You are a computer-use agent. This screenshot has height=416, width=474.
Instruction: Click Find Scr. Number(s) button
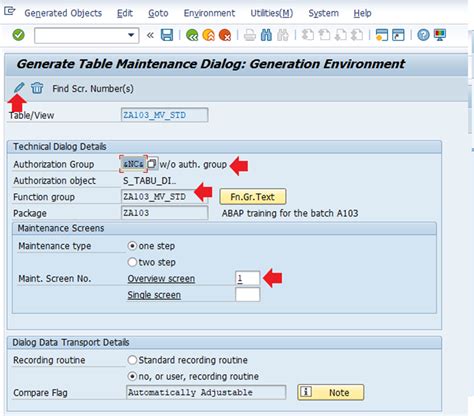point(93,89)
